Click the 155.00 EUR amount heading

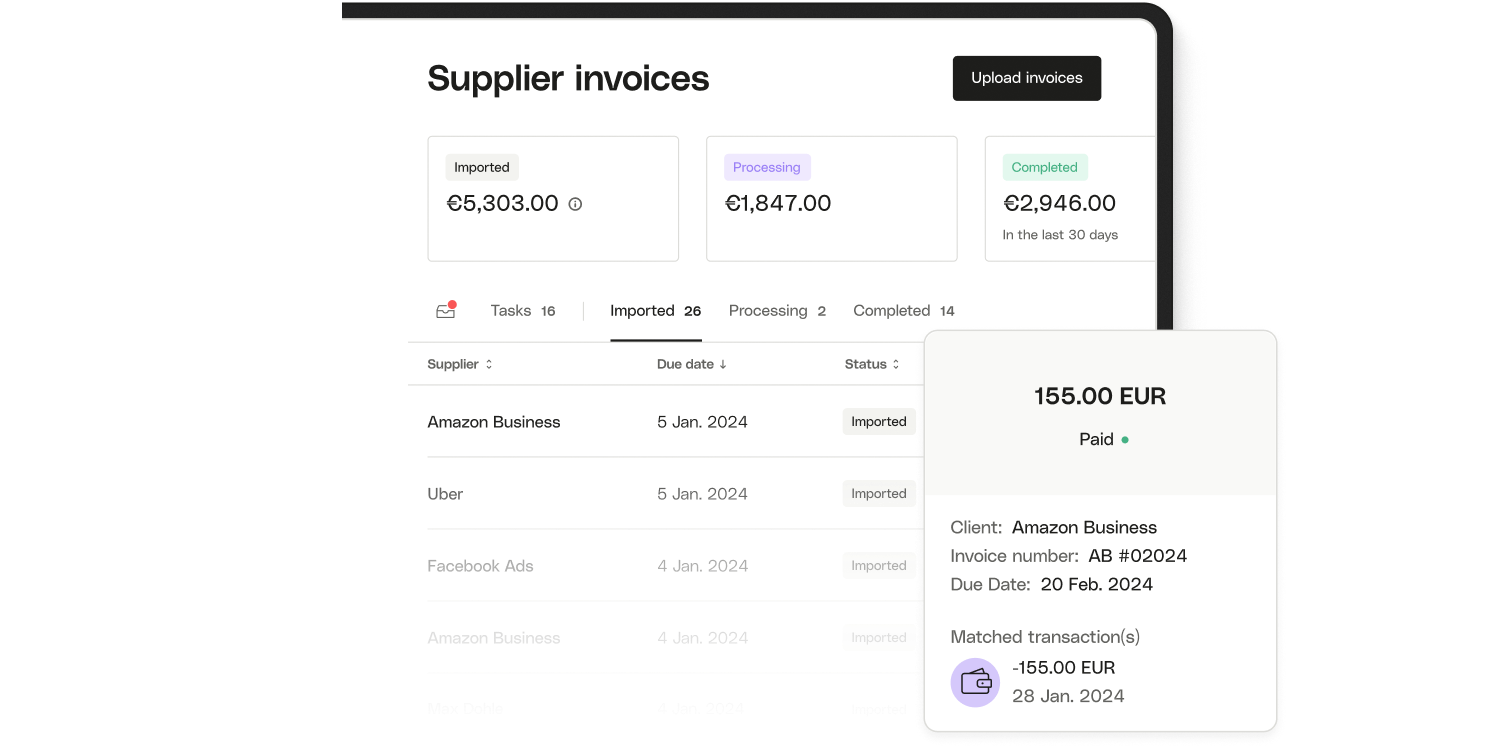point(1100,396)
